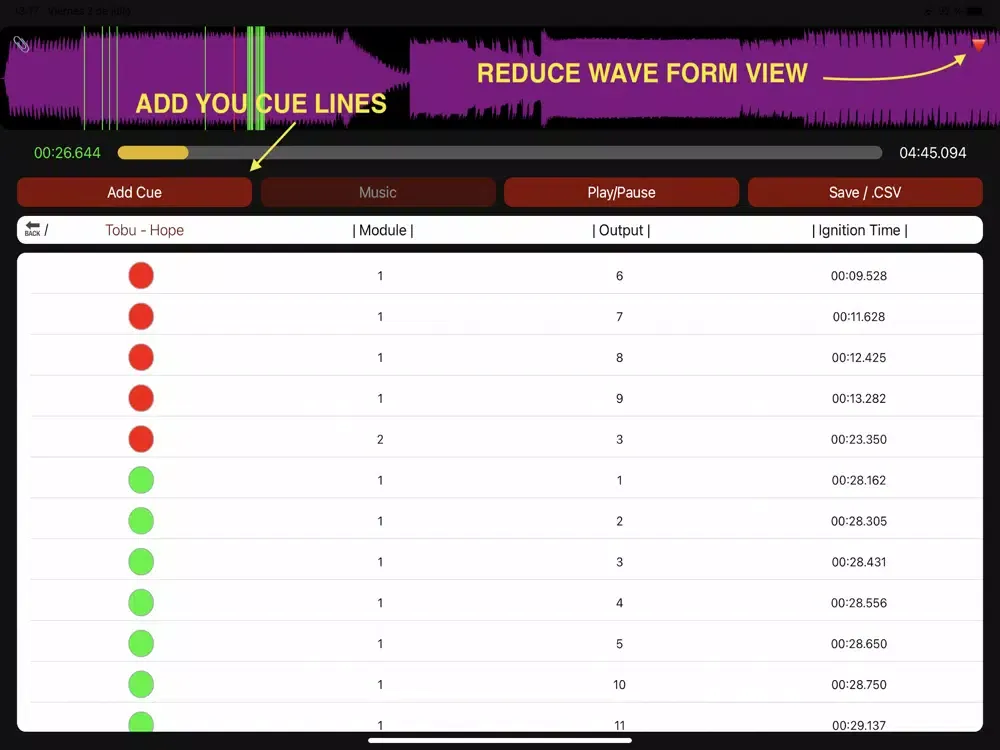Image resolution: width=1000 pixels, height=750 pixels.
Task: Select ignition time 00:28.556
Action: pyautogui.click(x=858, y=603)
